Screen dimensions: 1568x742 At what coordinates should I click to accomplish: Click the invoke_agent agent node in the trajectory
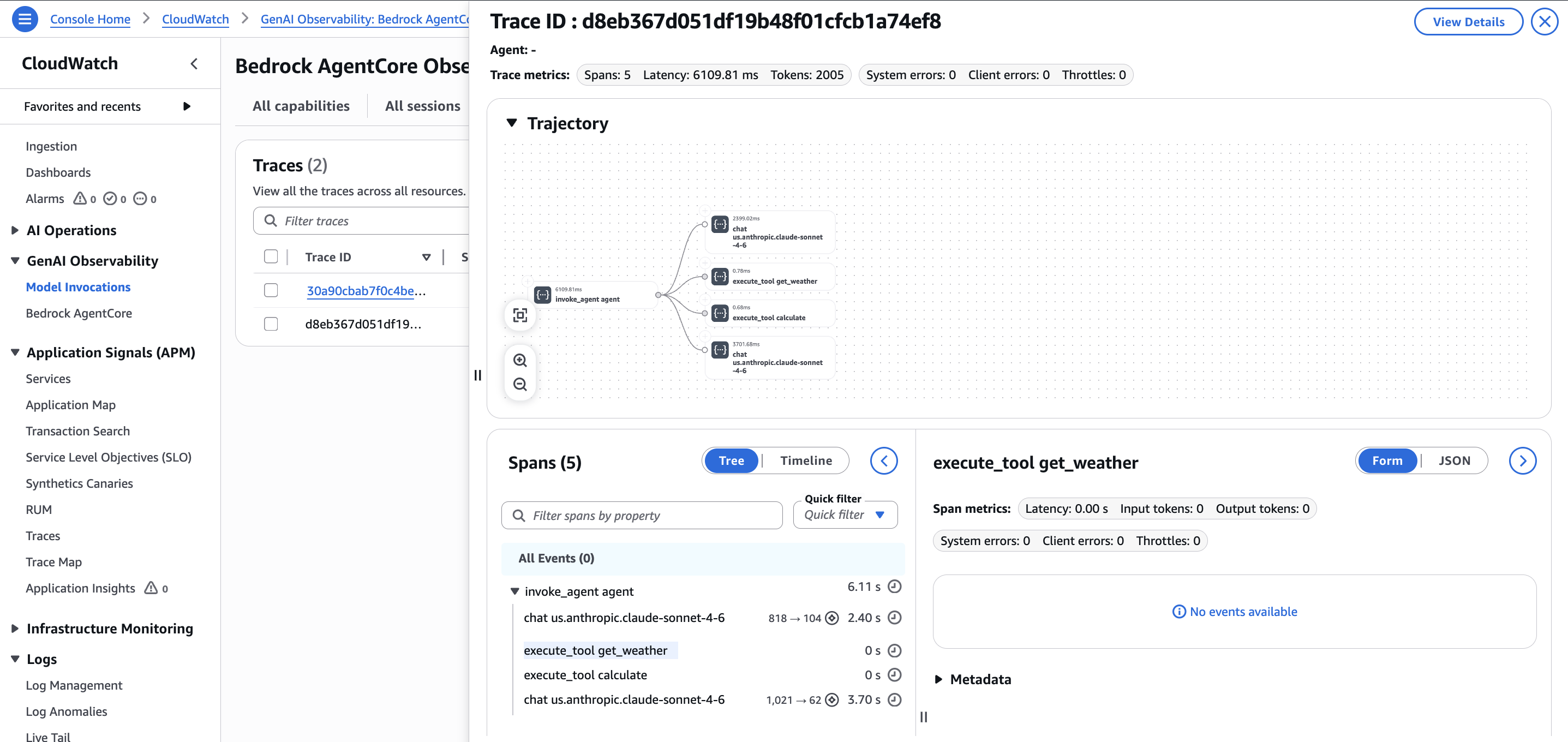coord(588,295)
